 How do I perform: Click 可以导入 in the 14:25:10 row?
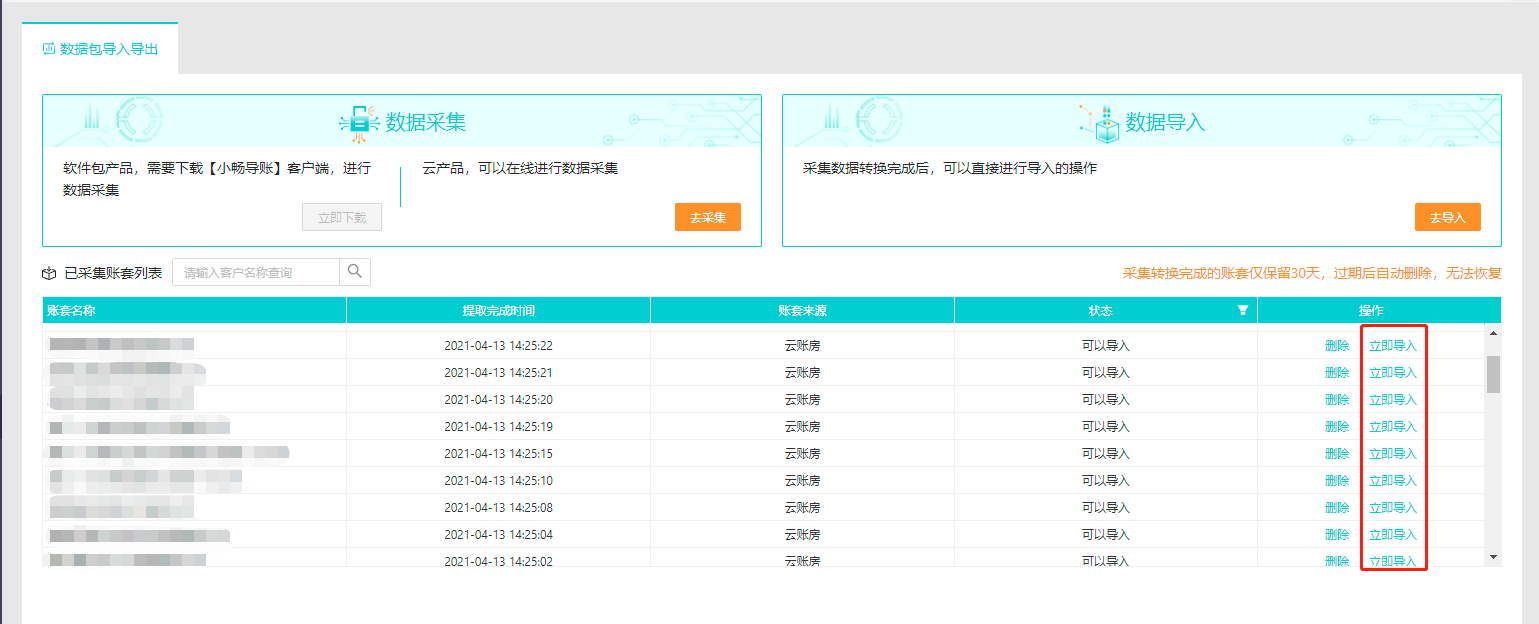click(x=1105, y=481)
